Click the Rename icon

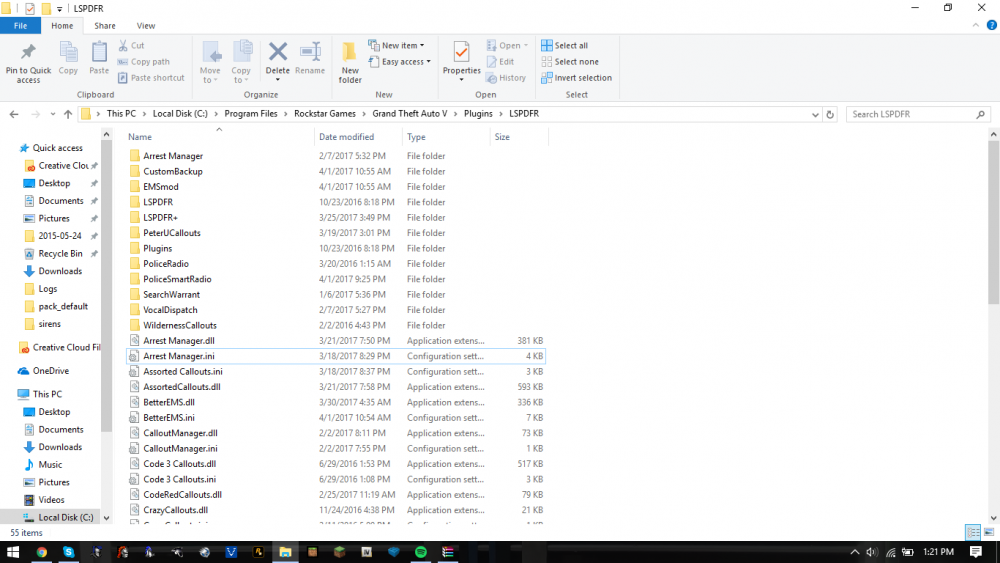click(x=310, y=51)
